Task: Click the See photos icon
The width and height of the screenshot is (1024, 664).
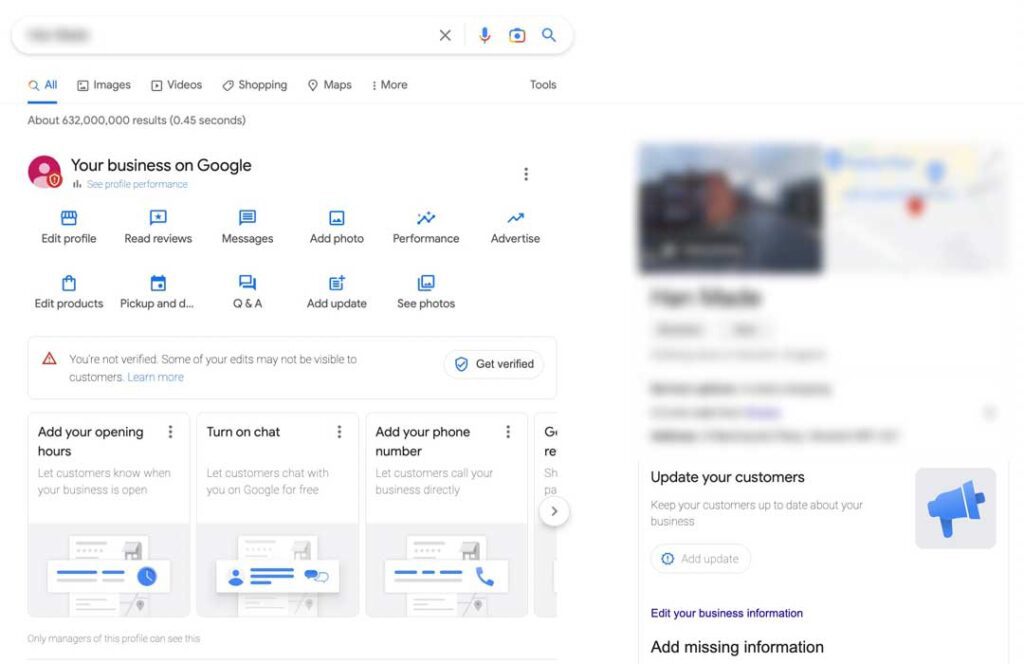Action: pos(426,283)
